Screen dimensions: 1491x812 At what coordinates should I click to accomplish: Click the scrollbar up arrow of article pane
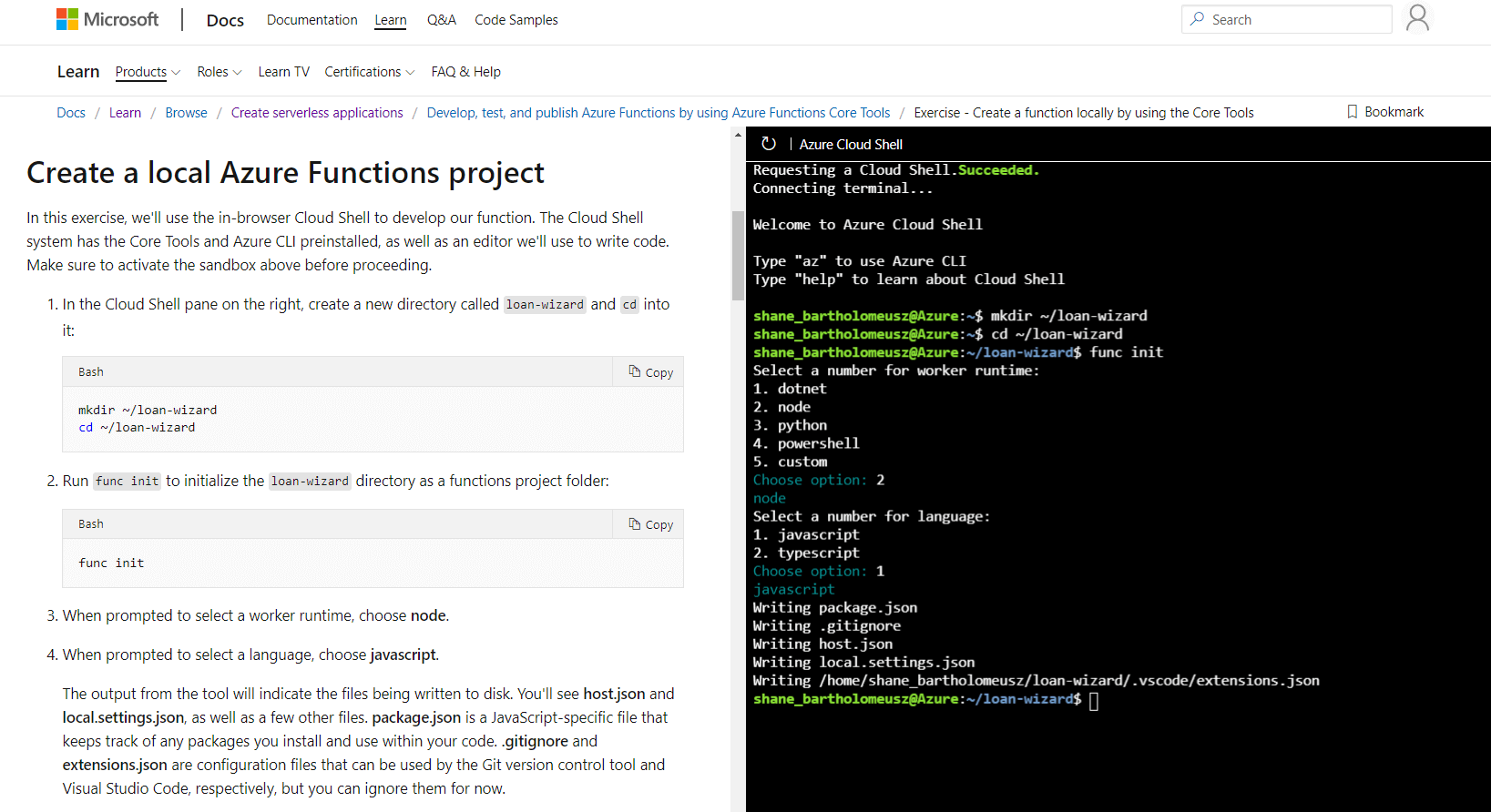point(738,135)
